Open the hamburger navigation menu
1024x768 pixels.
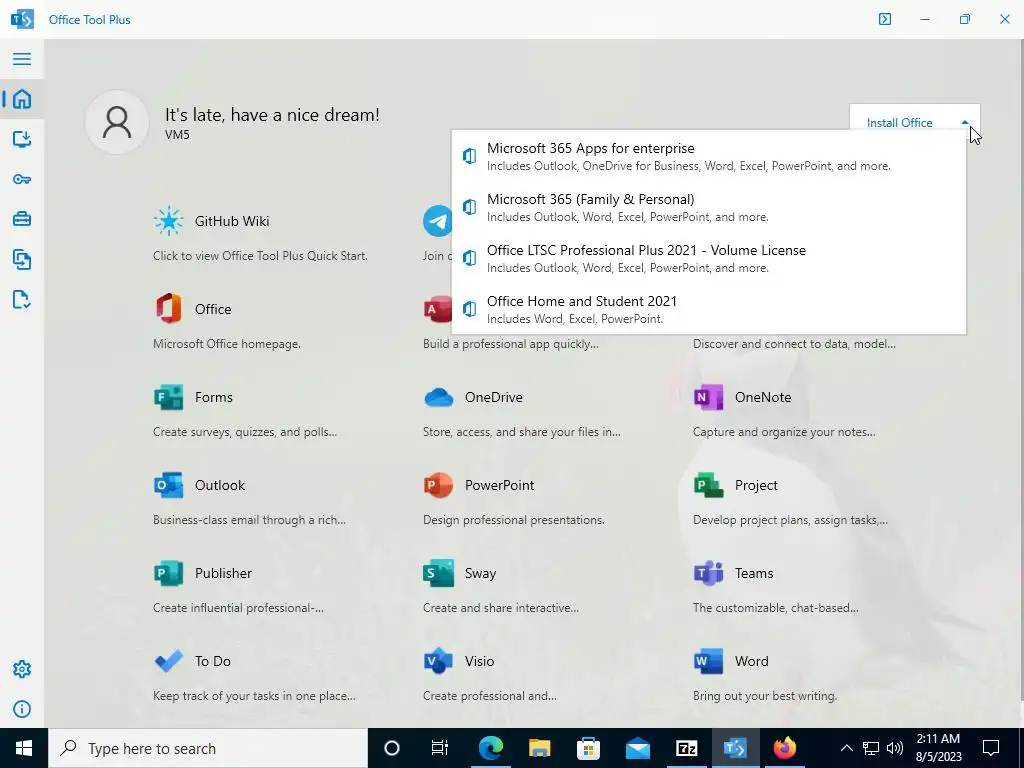click(x=22, y=59)
